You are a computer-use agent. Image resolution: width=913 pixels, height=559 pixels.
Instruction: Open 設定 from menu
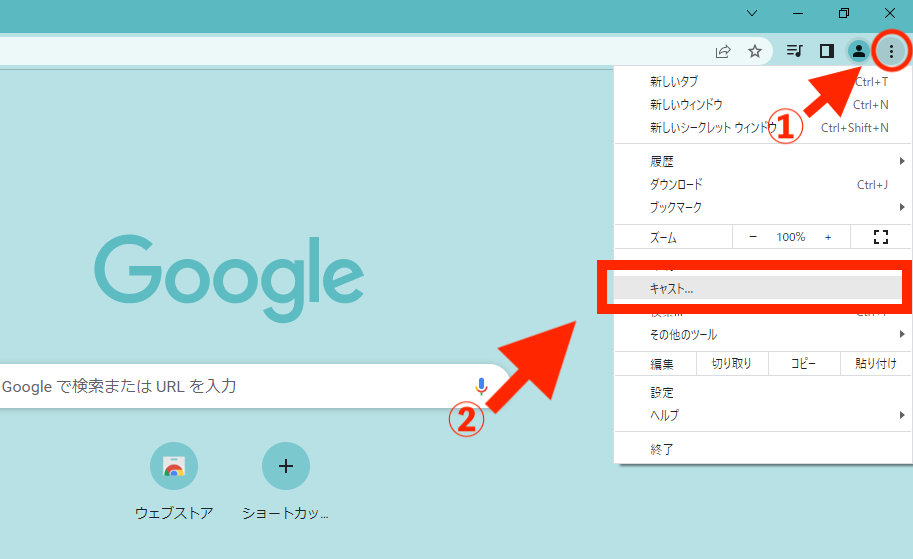pyautogui.click(x=763, y=392)
